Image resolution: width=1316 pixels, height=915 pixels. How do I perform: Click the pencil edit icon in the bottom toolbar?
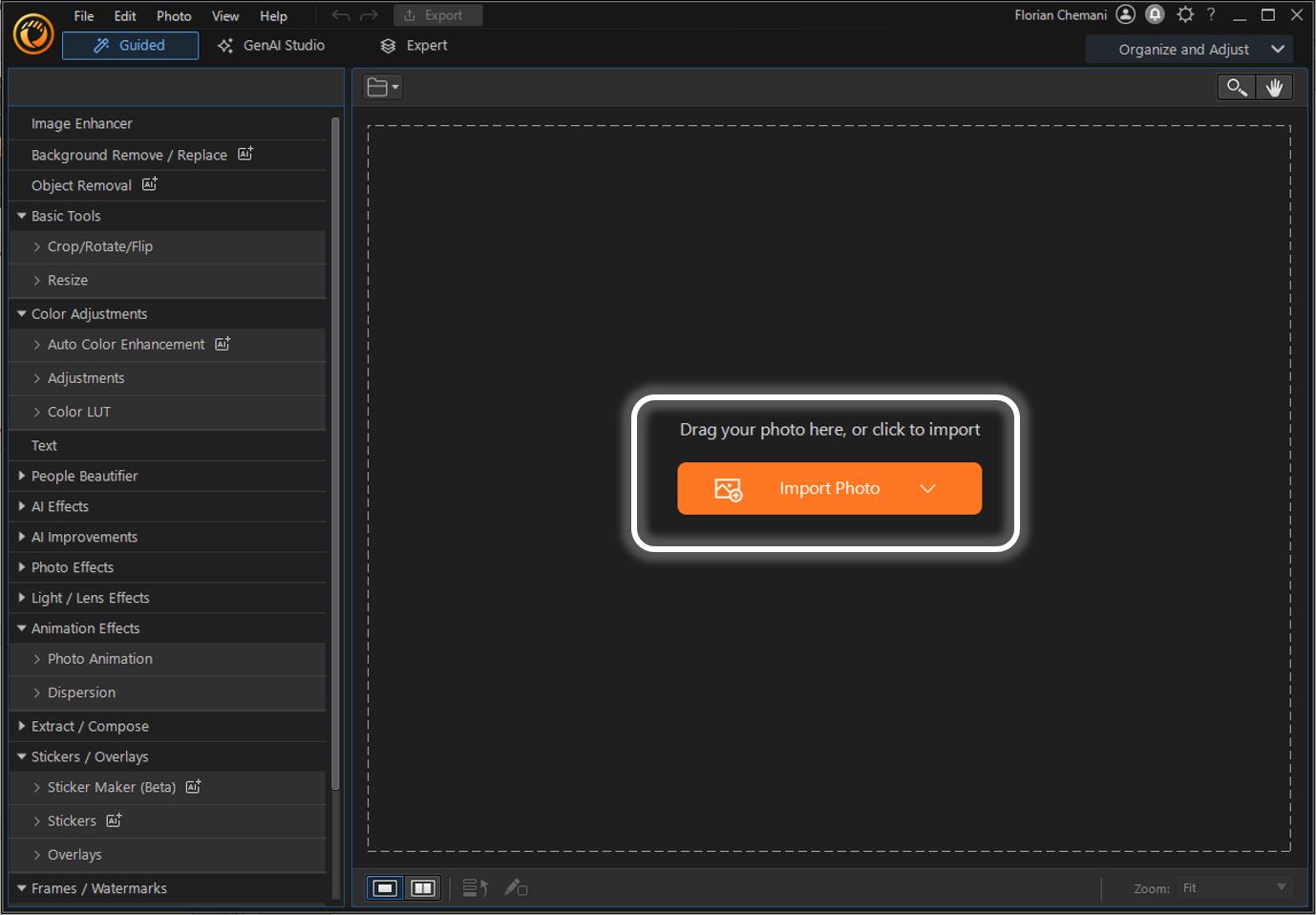516,887
